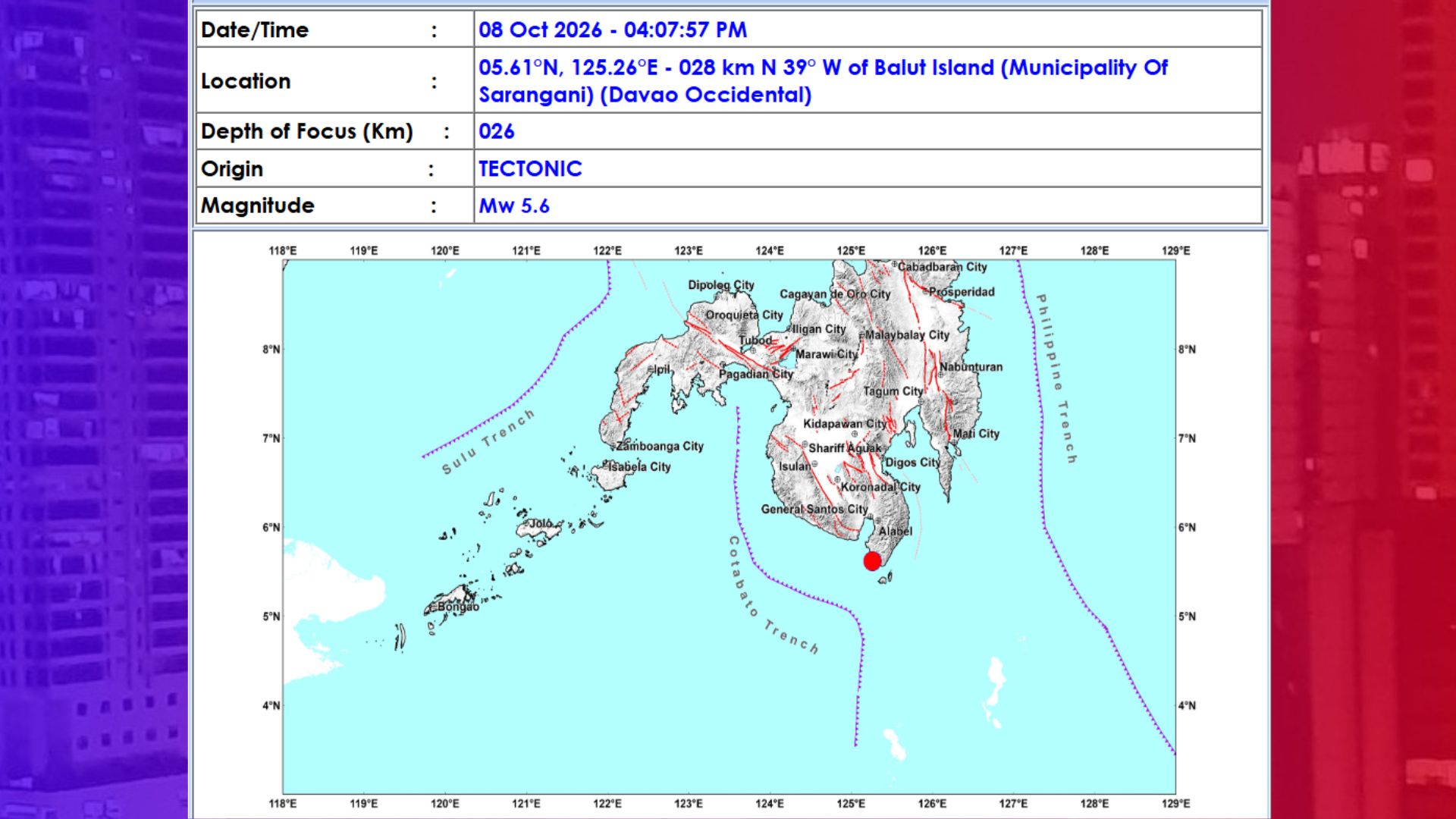Screen dimensions: 1456x819
Task: Click Marawi City label on map
Action: click(827, 354)
